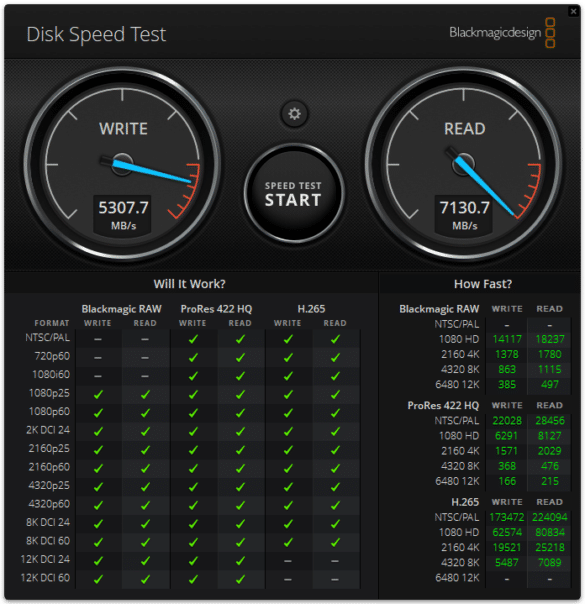Click the 8K DCI 24 row label

tap(48, 522)
